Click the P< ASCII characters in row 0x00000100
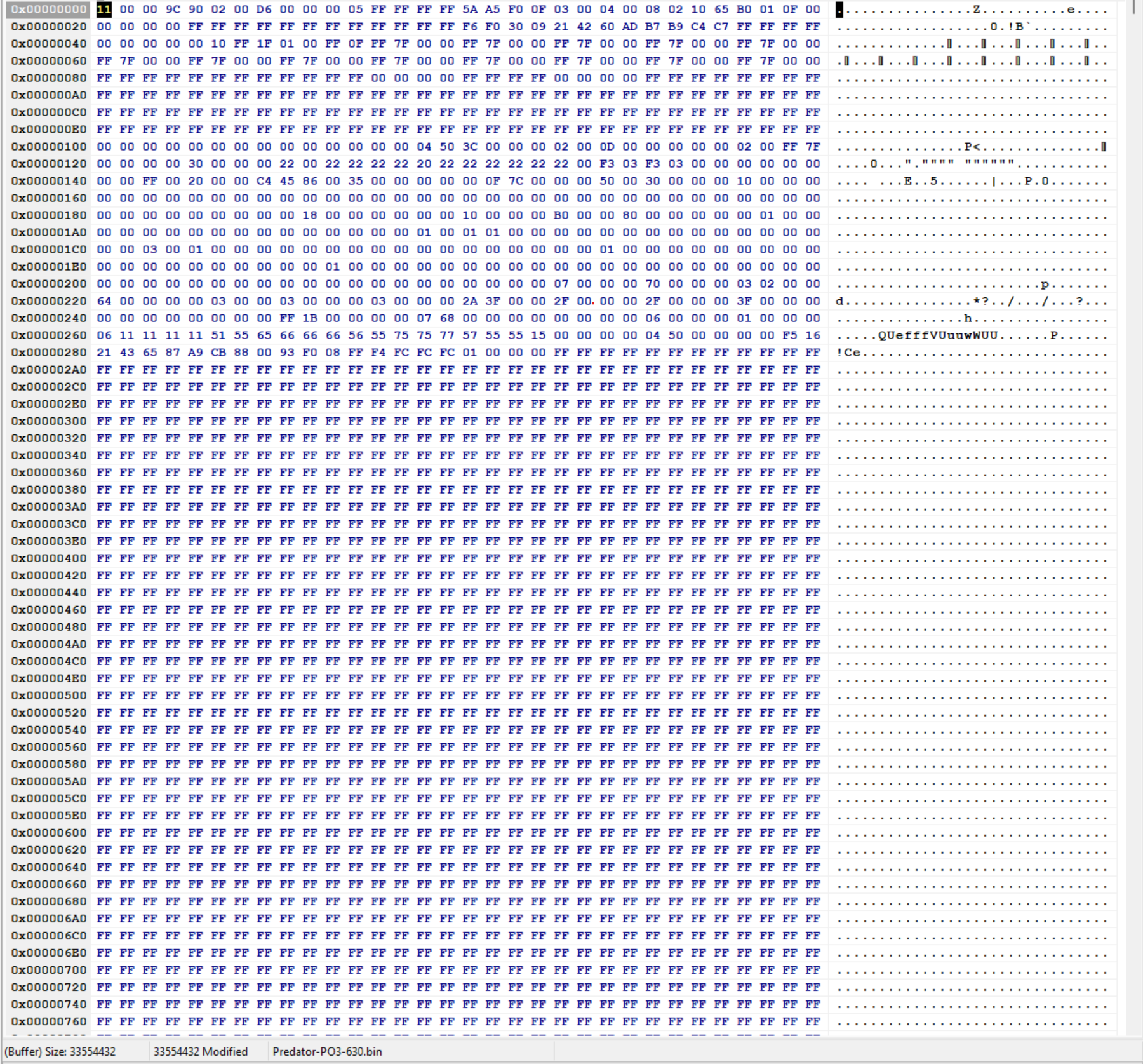This screenshot has width=1143, height=1064. tap(972, 147)
